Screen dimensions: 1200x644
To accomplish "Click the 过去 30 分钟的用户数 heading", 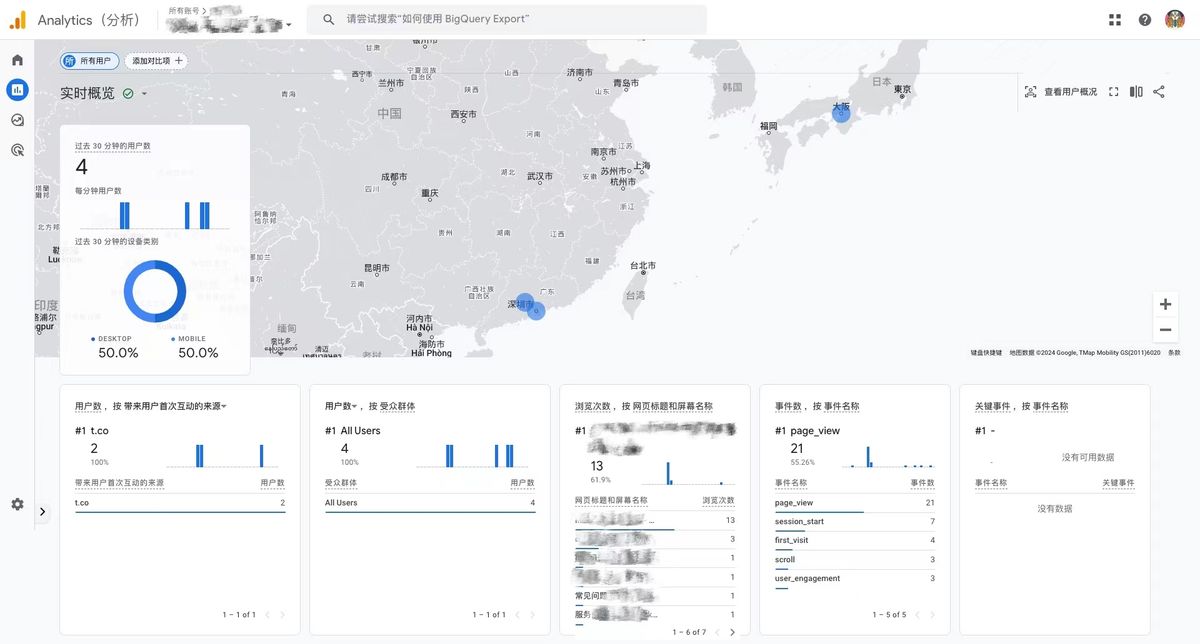I will pos(113,146).
